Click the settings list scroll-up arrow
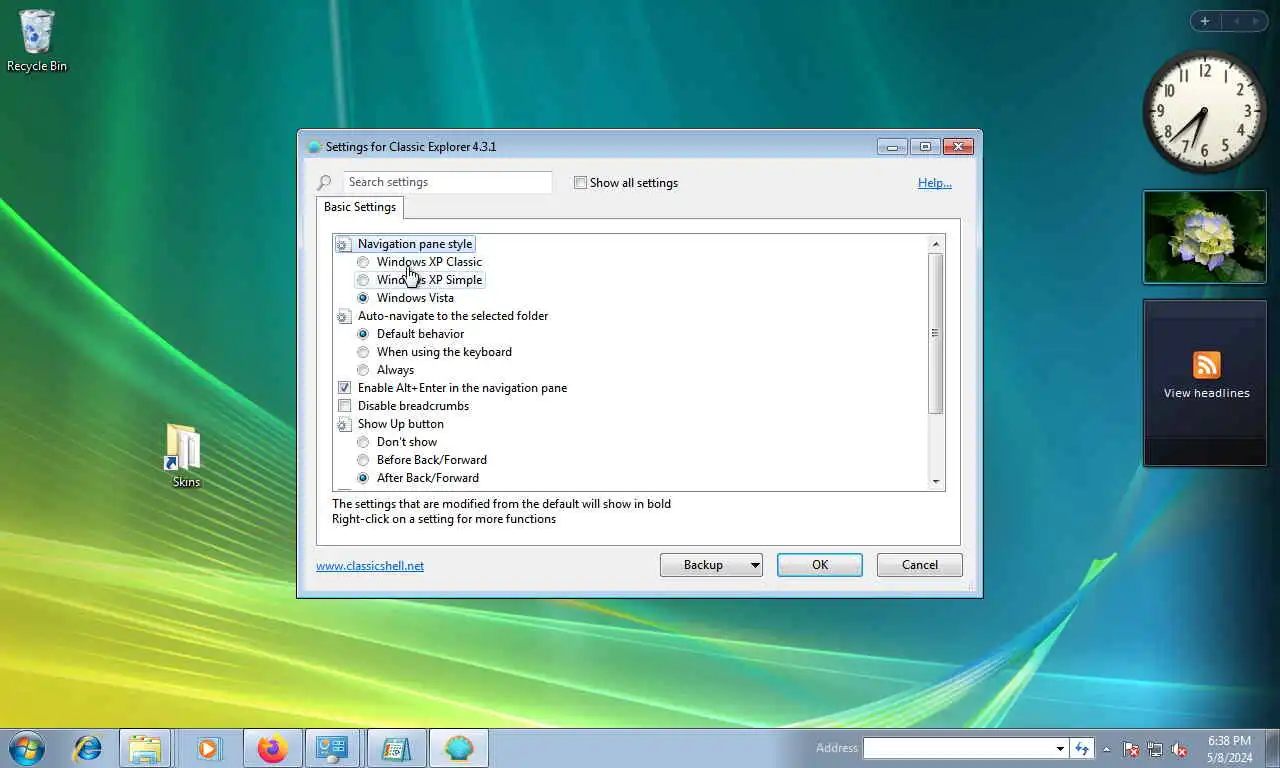 coord(936,244)
